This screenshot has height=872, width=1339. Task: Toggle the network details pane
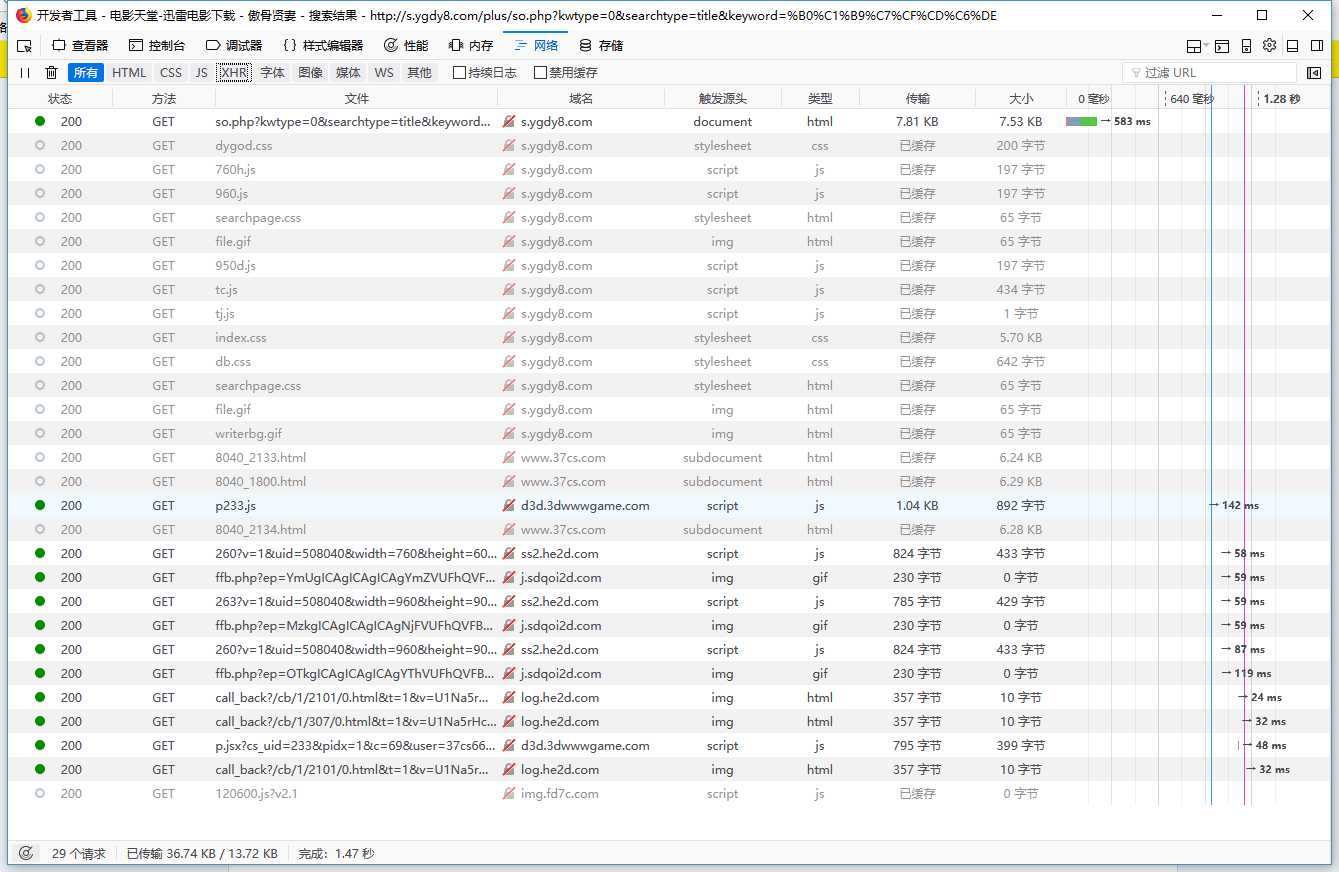(x=1314, y=73)
